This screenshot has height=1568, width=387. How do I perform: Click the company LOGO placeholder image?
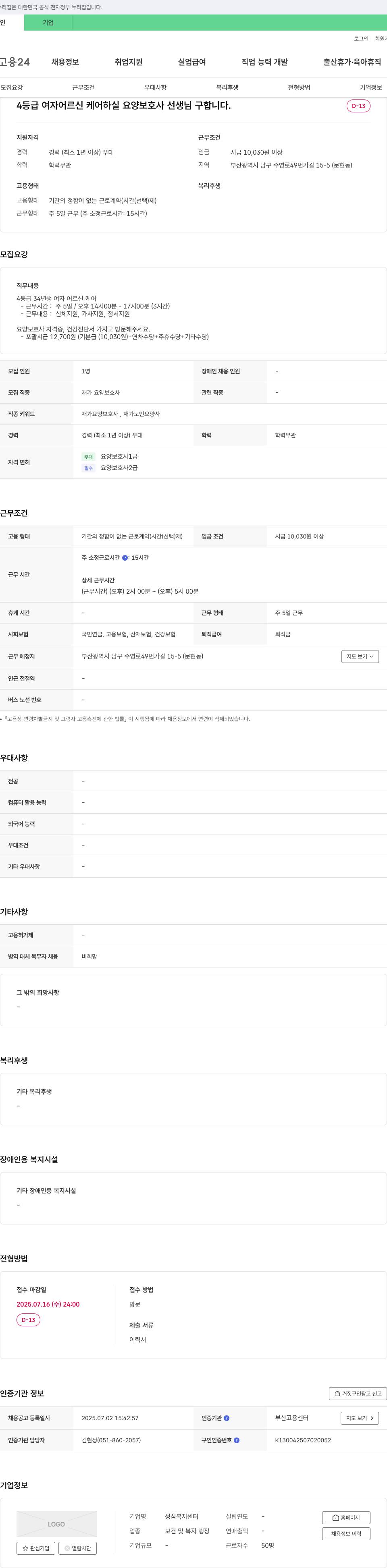[x=56, y=1524]
